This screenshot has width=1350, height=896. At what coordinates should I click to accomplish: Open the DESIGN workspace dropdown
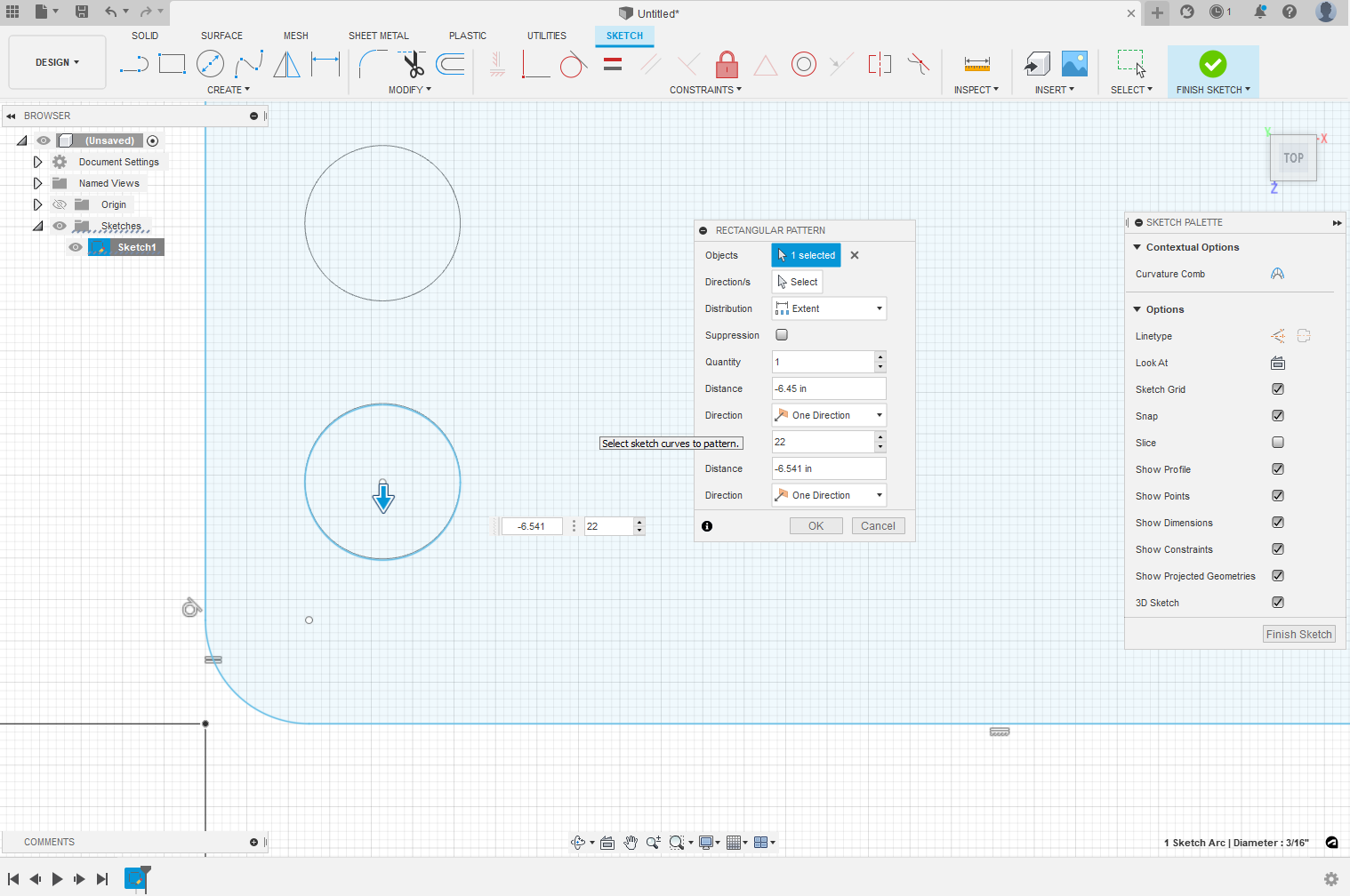(x=57, y=62)
